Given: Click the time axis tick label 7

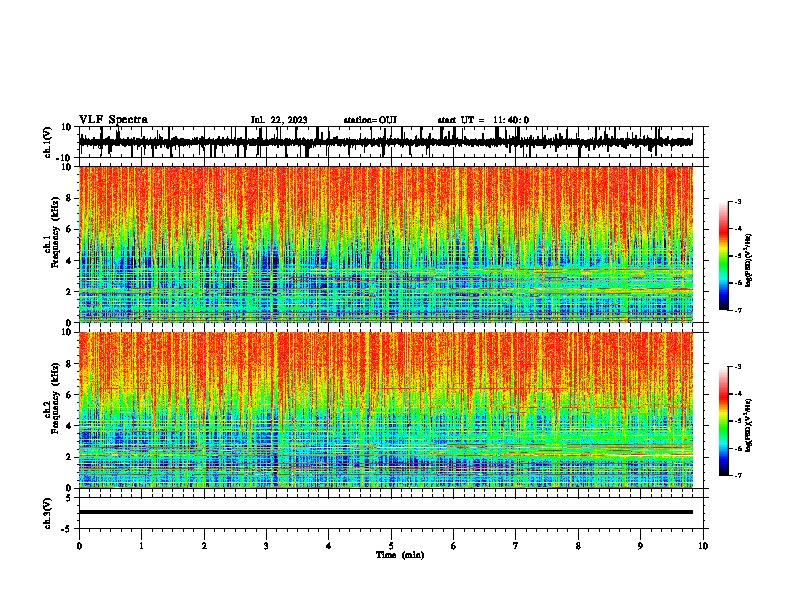Looking at the screenshot, I should click(516, 546).
